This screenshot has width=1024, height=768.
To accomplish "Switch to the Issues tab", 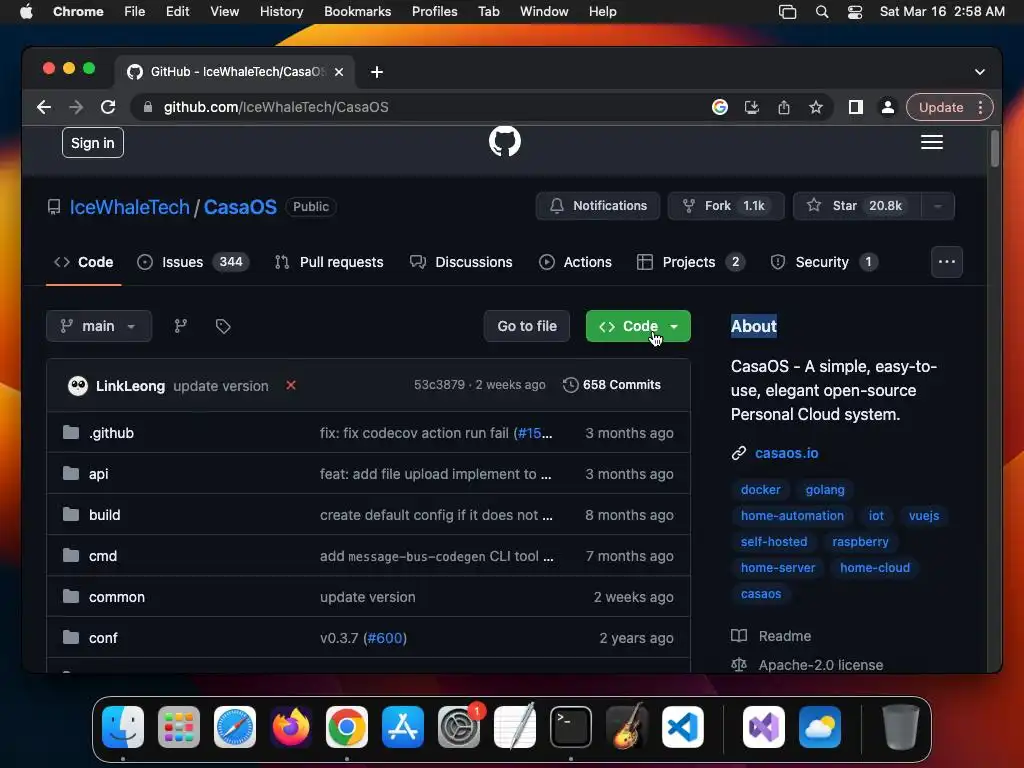I will 193,262.
